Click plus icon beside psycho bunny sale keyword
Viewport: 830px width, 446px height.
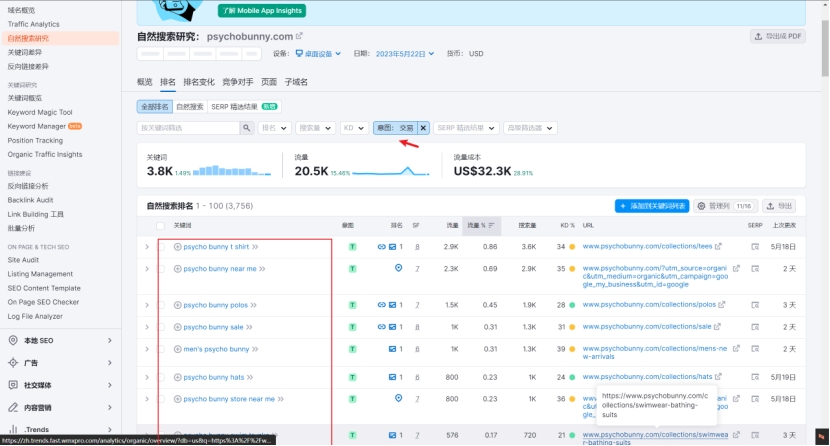click(178, 326)
